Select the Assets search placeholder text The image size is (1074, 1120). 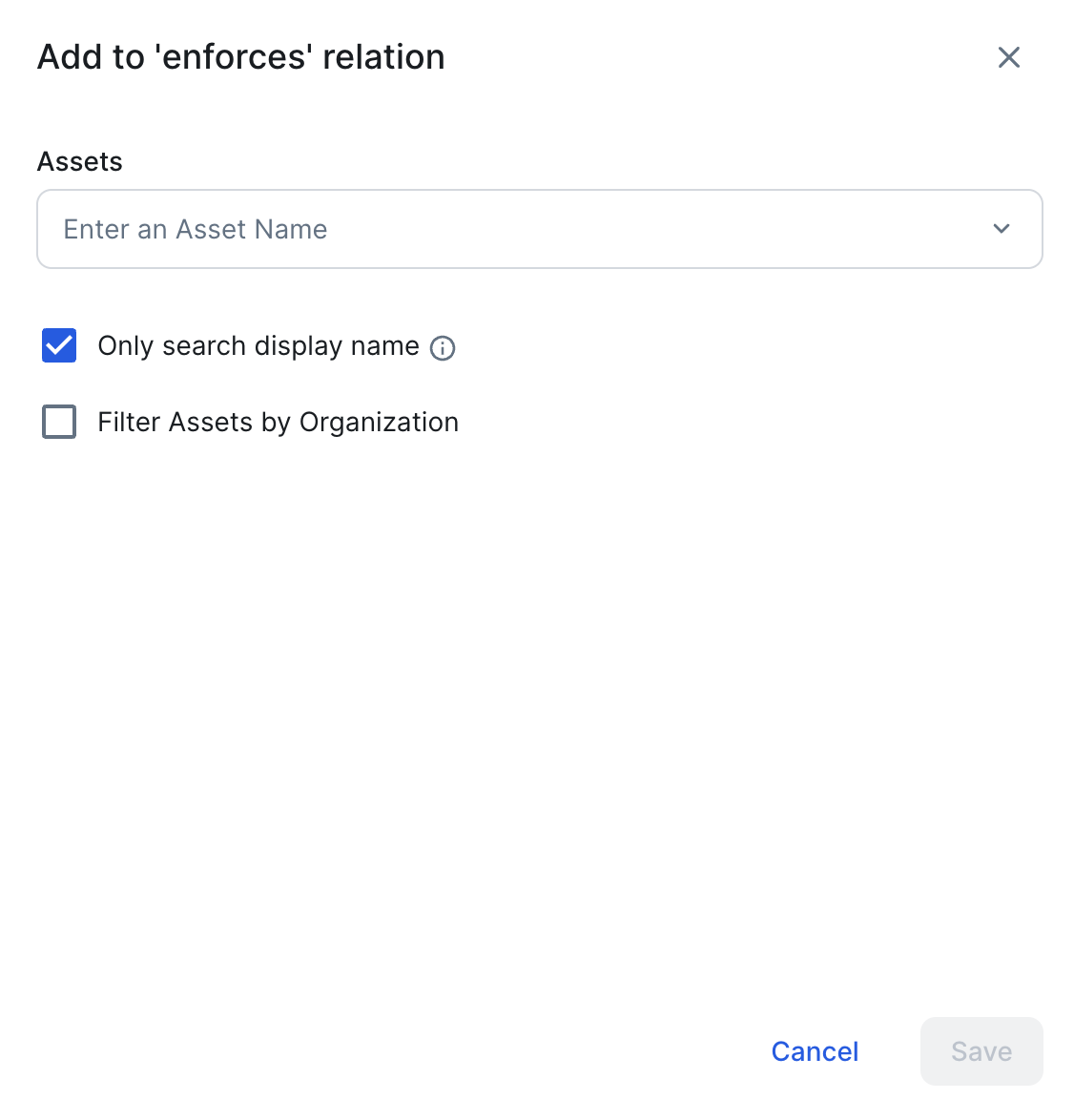click(x=195, y=229)
